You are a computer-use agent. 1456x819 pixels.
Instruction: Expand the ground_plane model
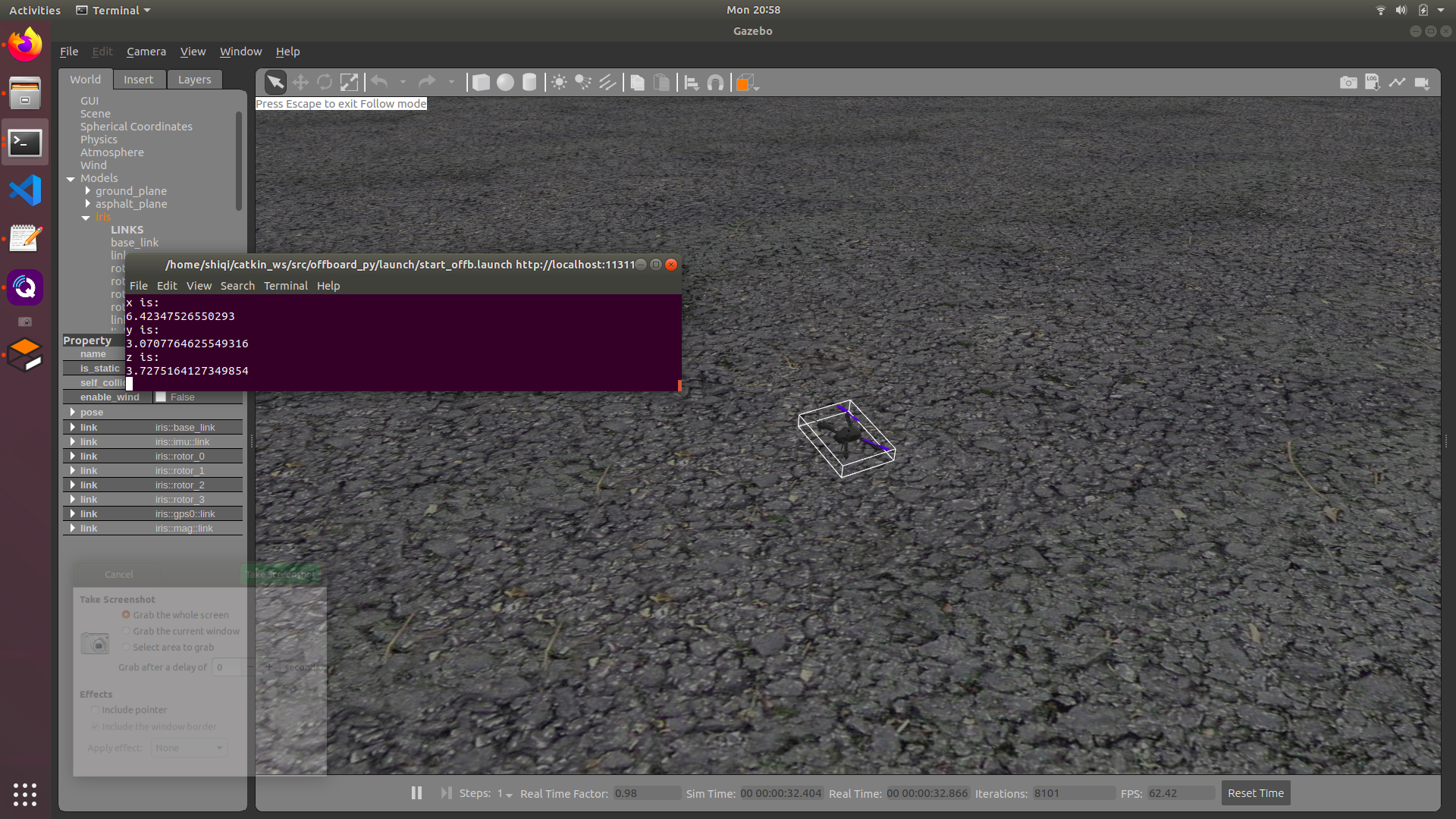click(88, 191)
